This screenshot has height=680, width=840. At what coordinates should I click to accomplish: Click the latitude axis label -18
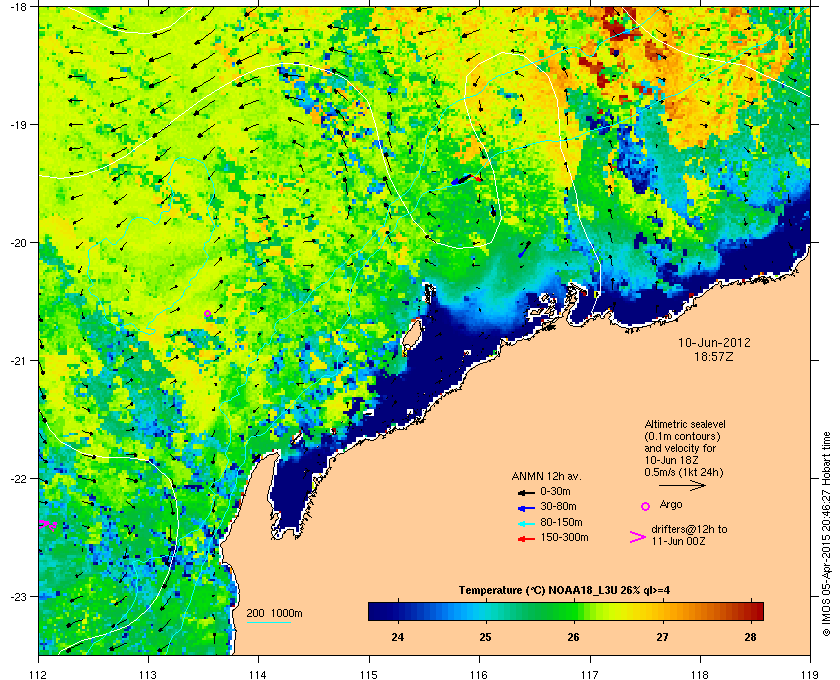click(18, 6)
